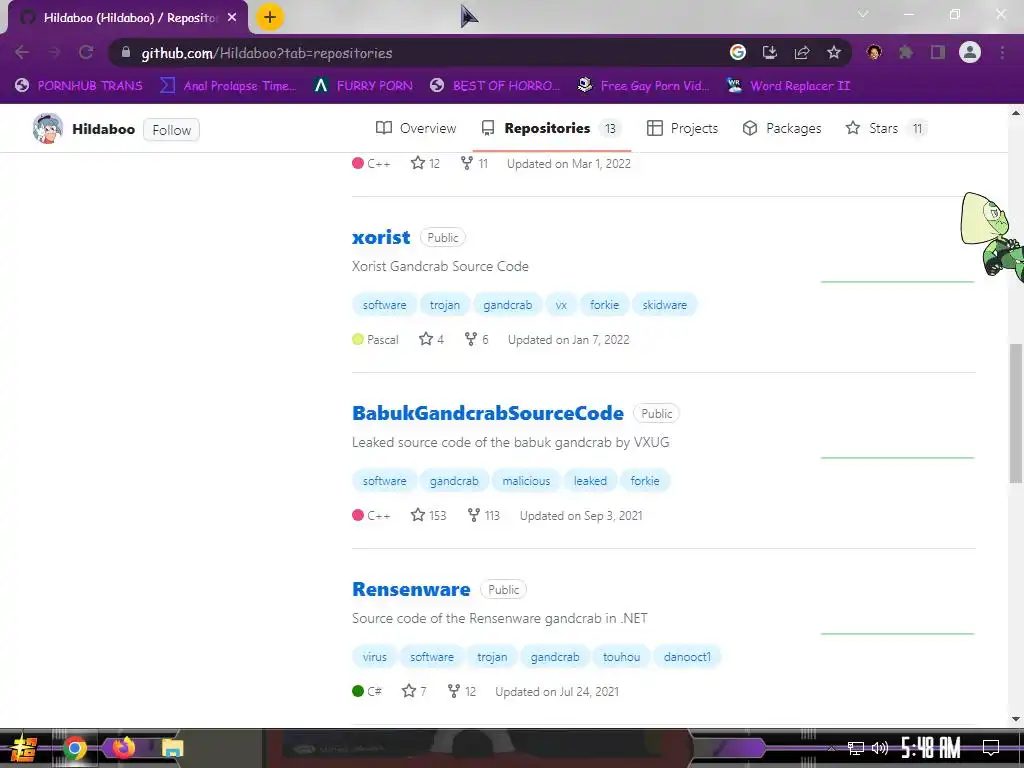Open the Rensenware repository
Screen dimensions: 1024x768
[411, 589]
